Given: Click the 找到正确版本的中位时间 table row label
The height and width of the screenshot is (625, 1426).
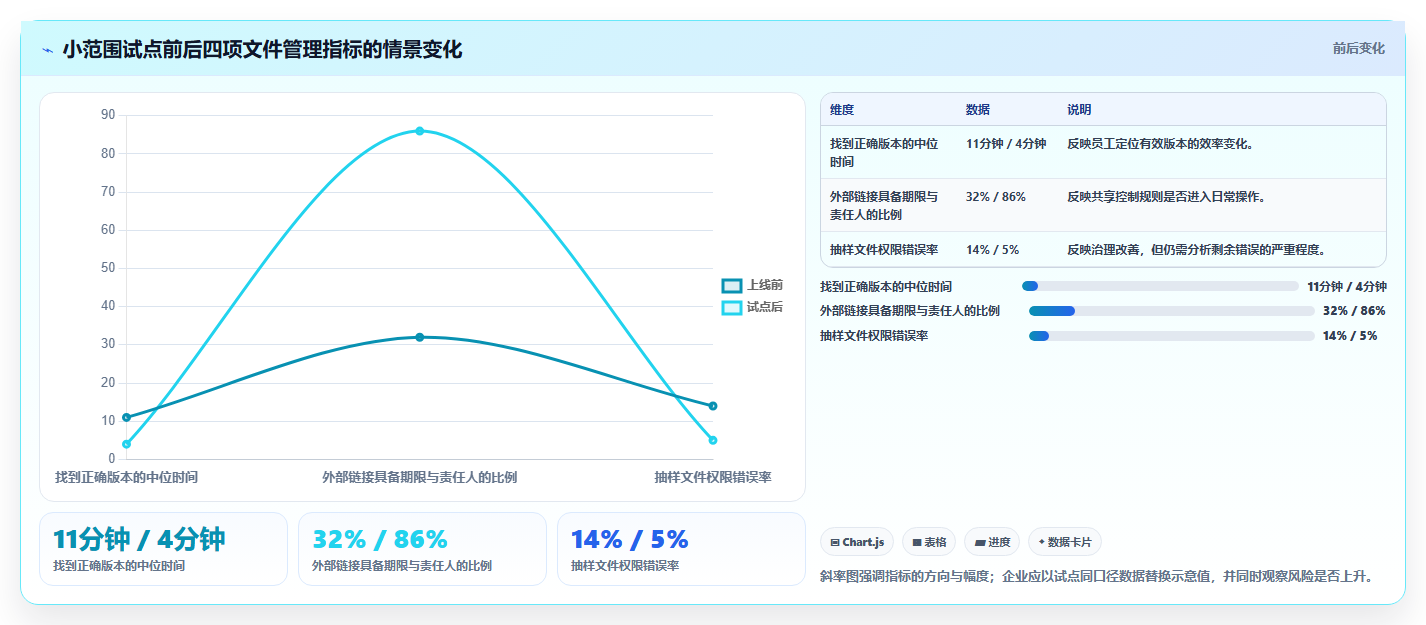Looking at the screenshot, I should [x=885, y=153].
